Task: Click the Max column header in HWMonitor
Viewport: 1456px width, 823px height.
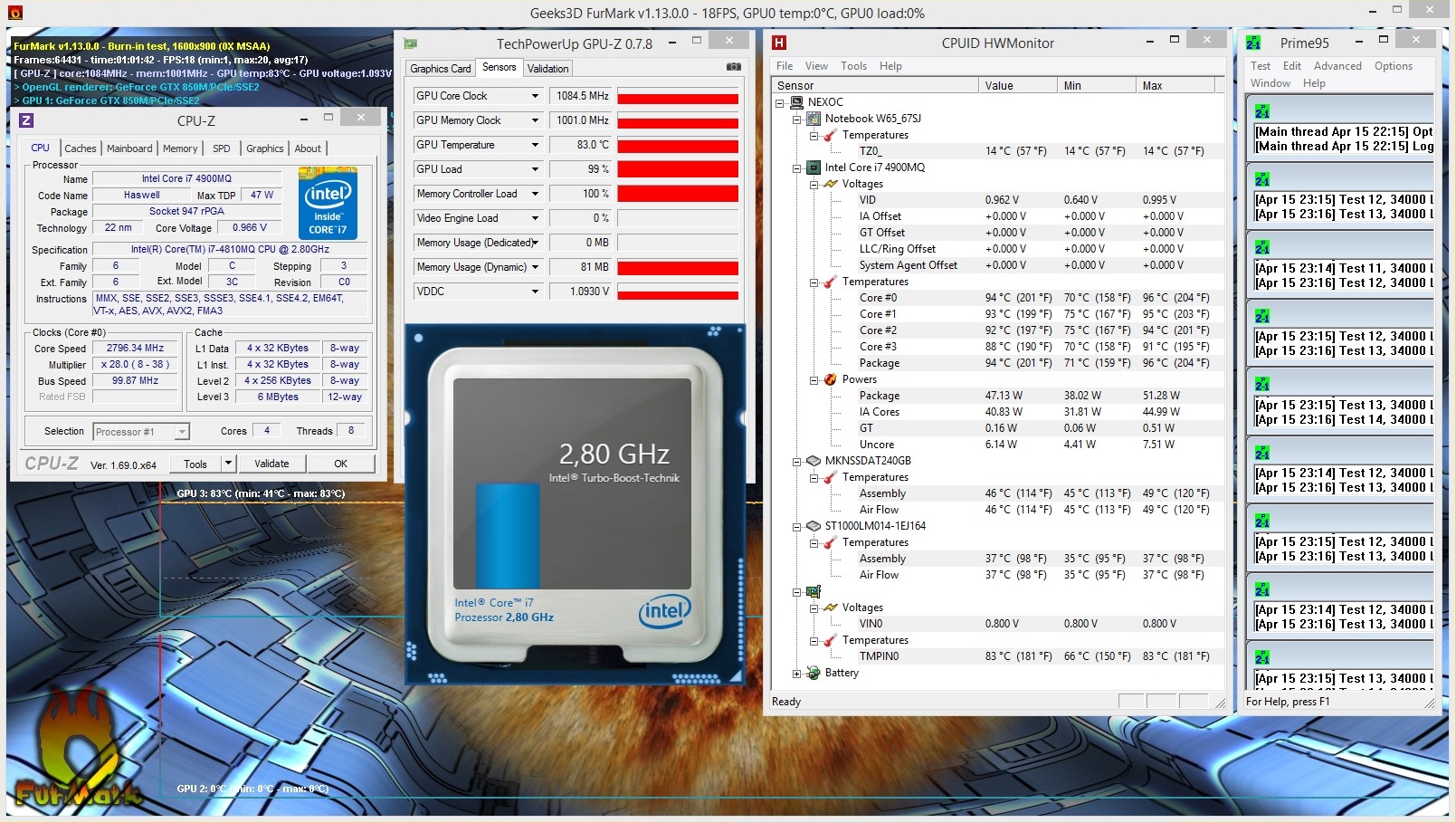Action: point(1175,86)
